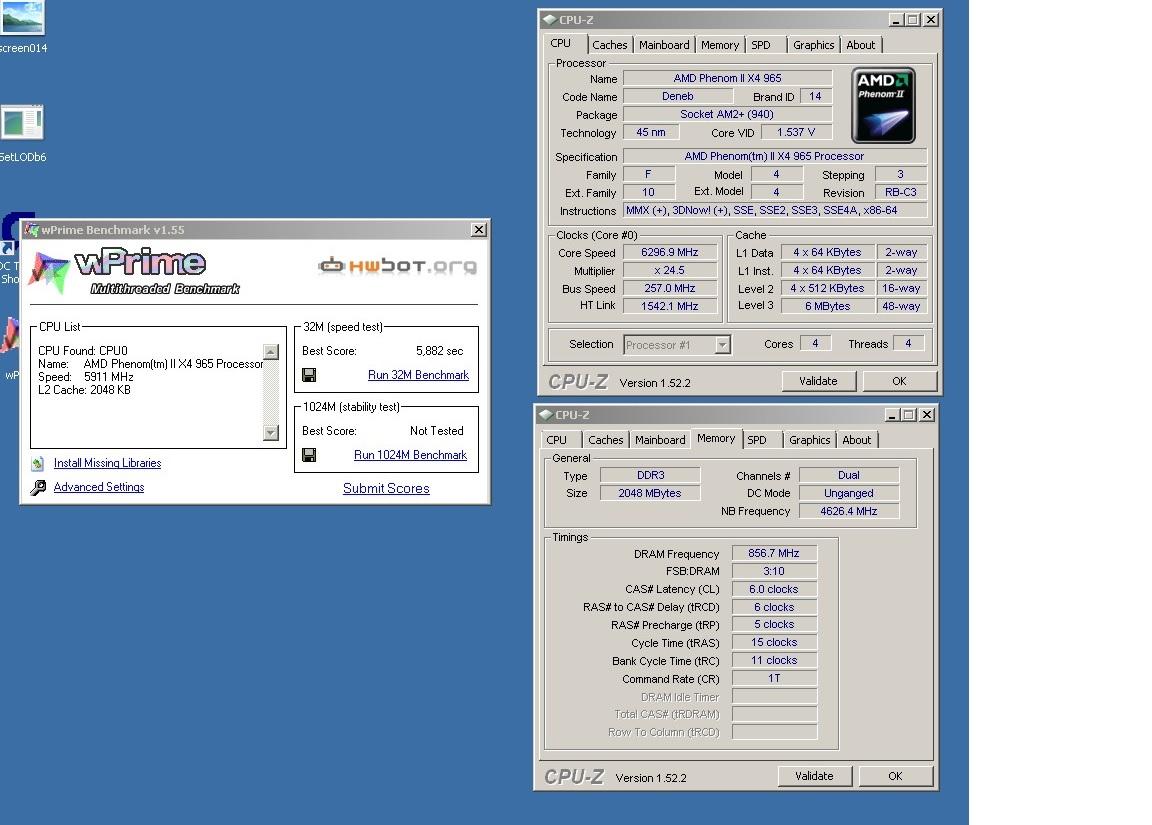Click the NB Frequency value 4626.4 MHz

849,511
